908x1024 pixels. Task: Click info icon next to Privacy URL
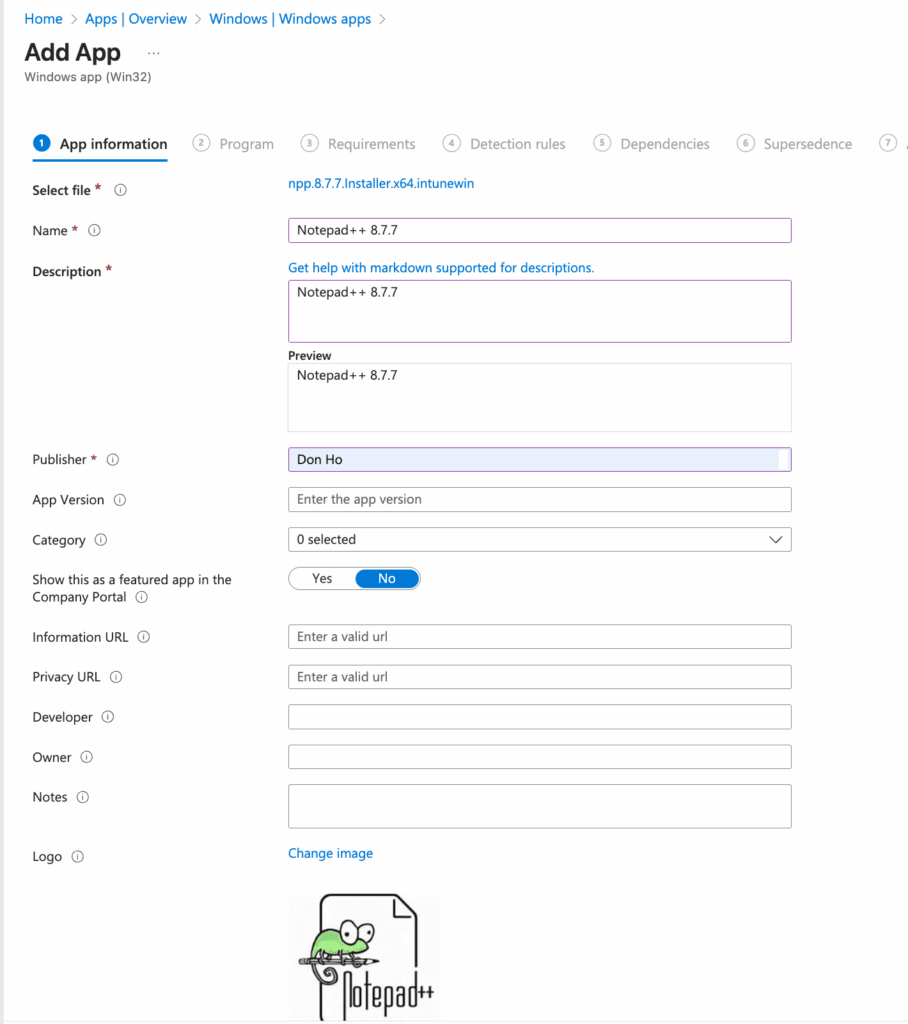pos(116,677)
